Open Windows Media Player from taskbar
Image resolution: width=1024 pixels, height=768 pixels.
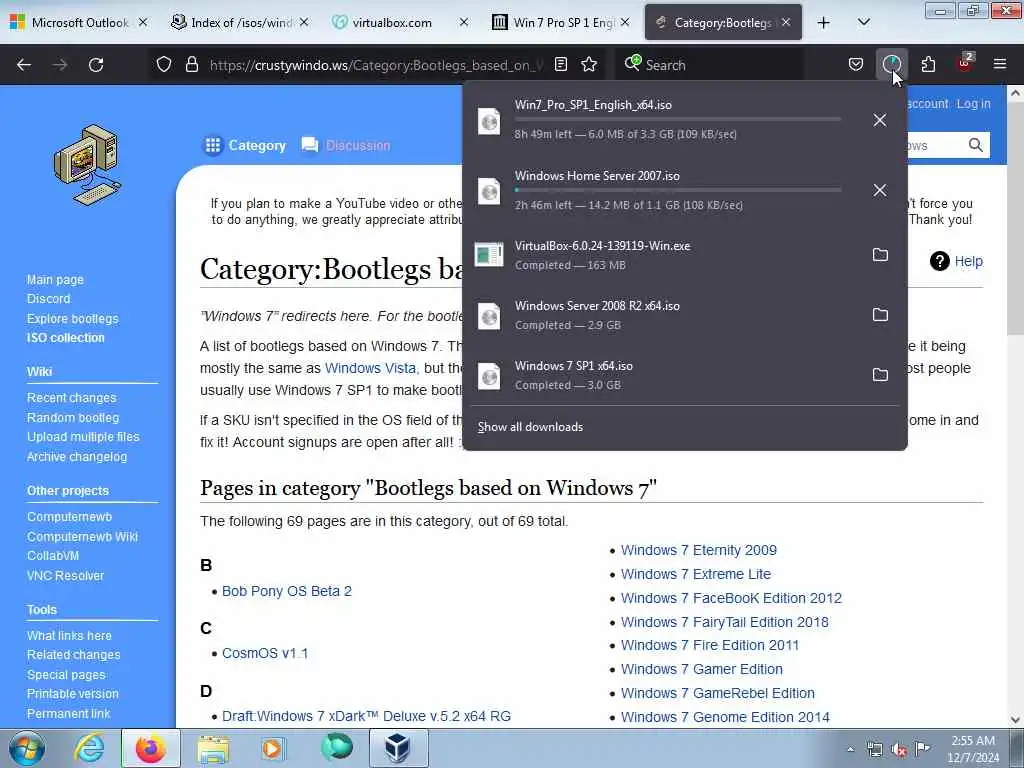click(272, 748)
